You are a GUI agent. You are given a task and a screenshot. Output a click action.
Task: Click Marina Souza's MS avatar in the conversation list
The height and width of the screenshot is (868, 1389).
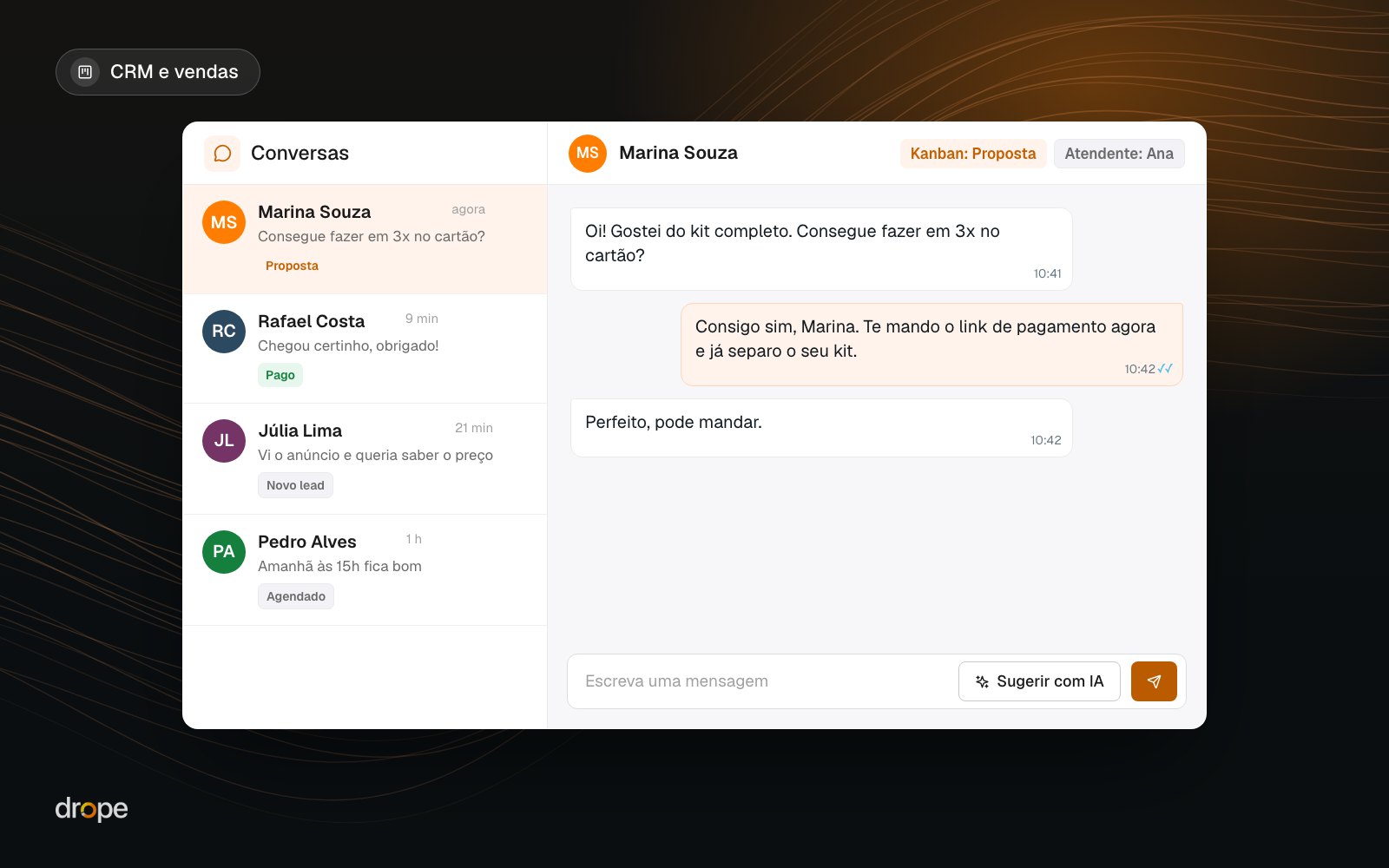[224, 222]
